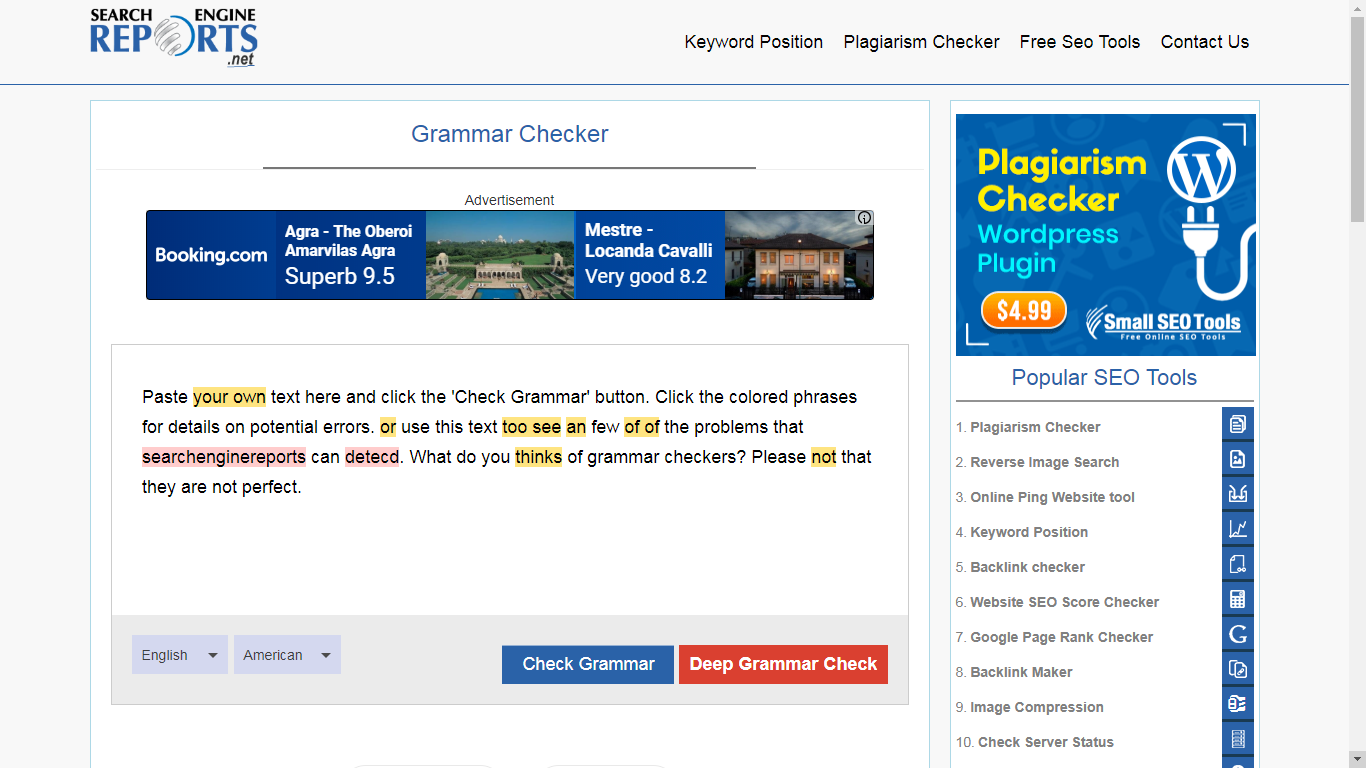Click highlighted phrase 'your own'

229,397
